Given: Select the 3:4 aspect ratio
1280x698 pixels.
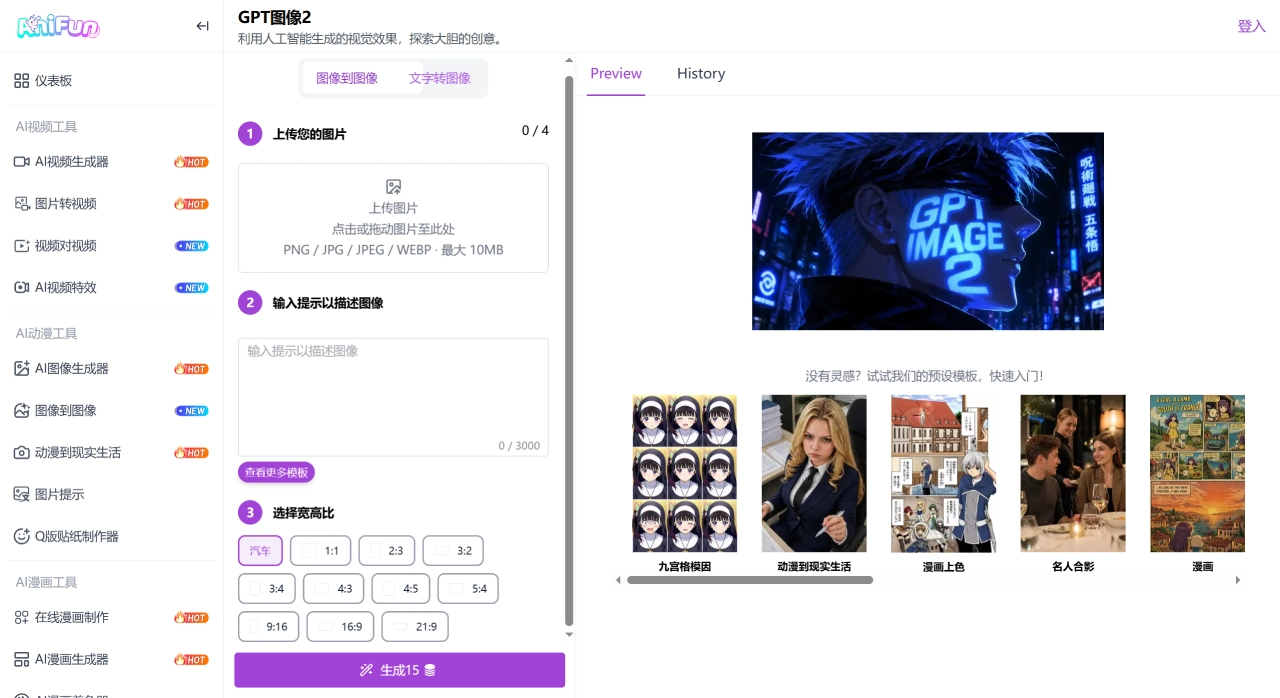Looking at the screenshot, I should (x=267, y=589).
